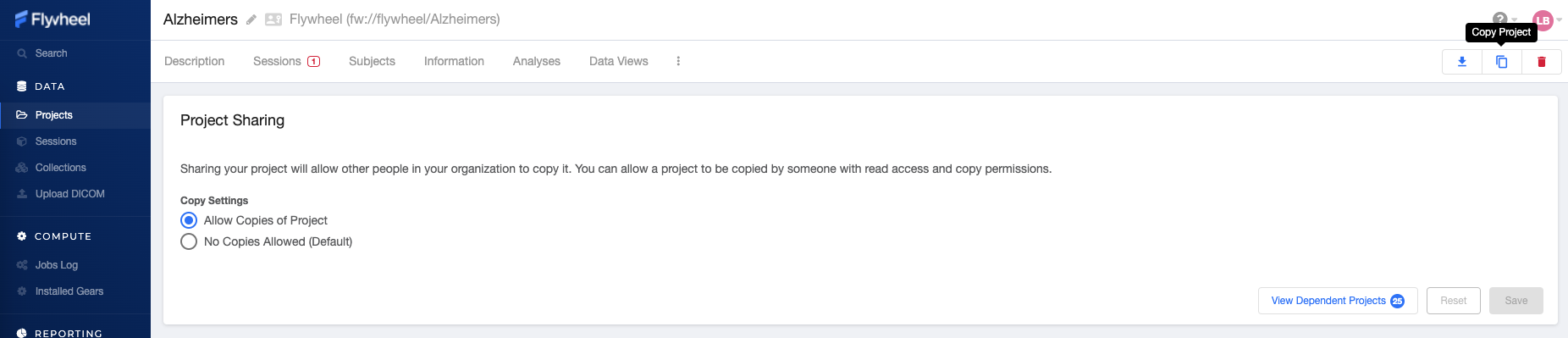Click the Flyheel logo

pos(52,19)
